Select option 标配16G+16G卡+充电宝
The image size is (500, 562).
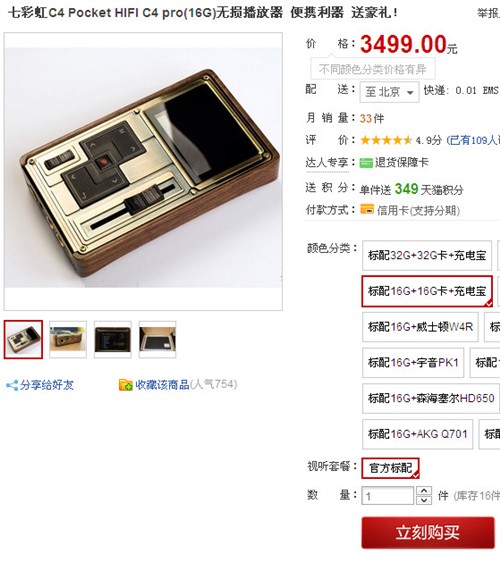click(x=427, y=291)
